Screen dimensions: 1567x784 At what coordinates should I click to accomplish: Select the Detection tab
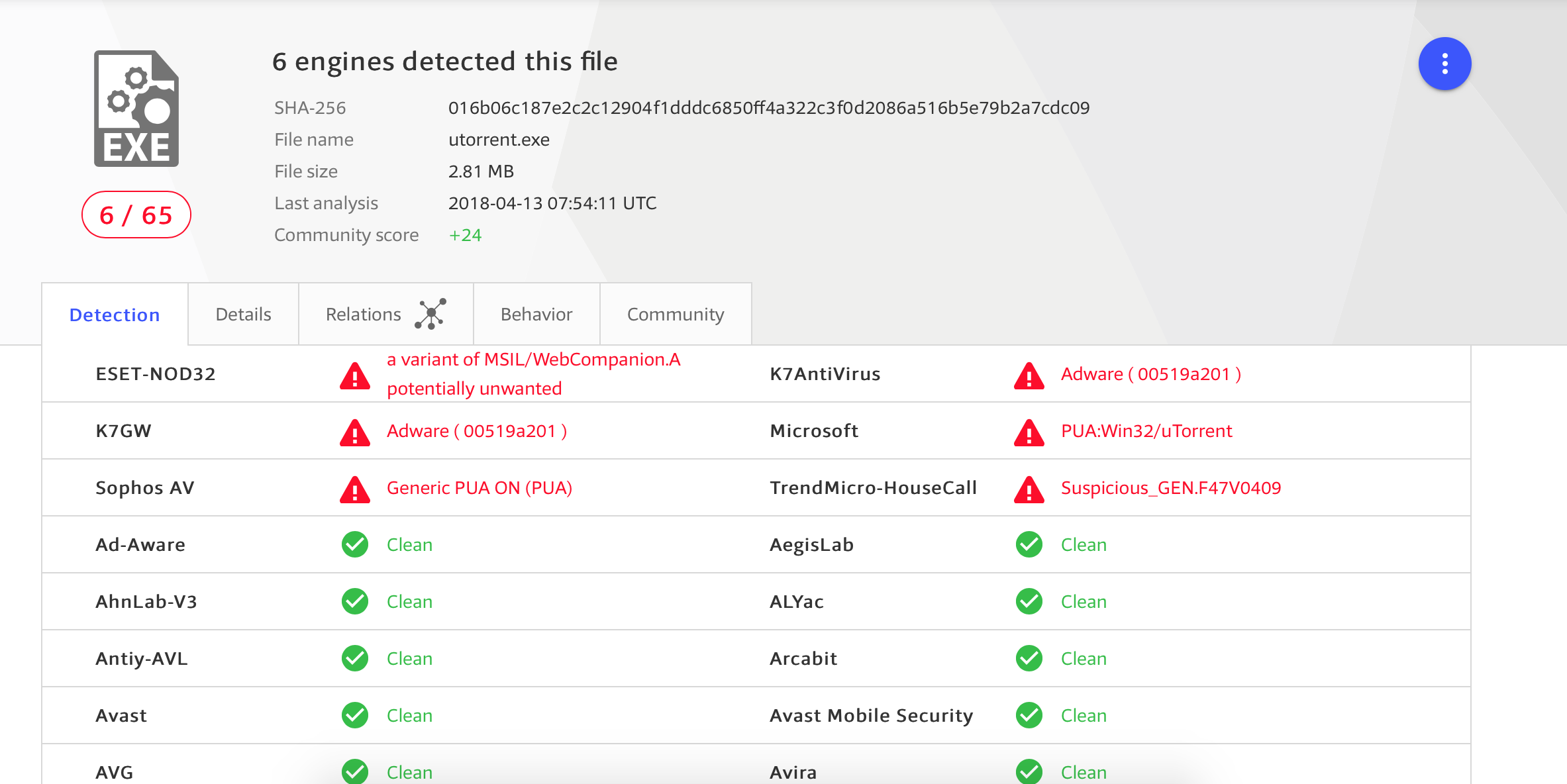pos(115,315)
